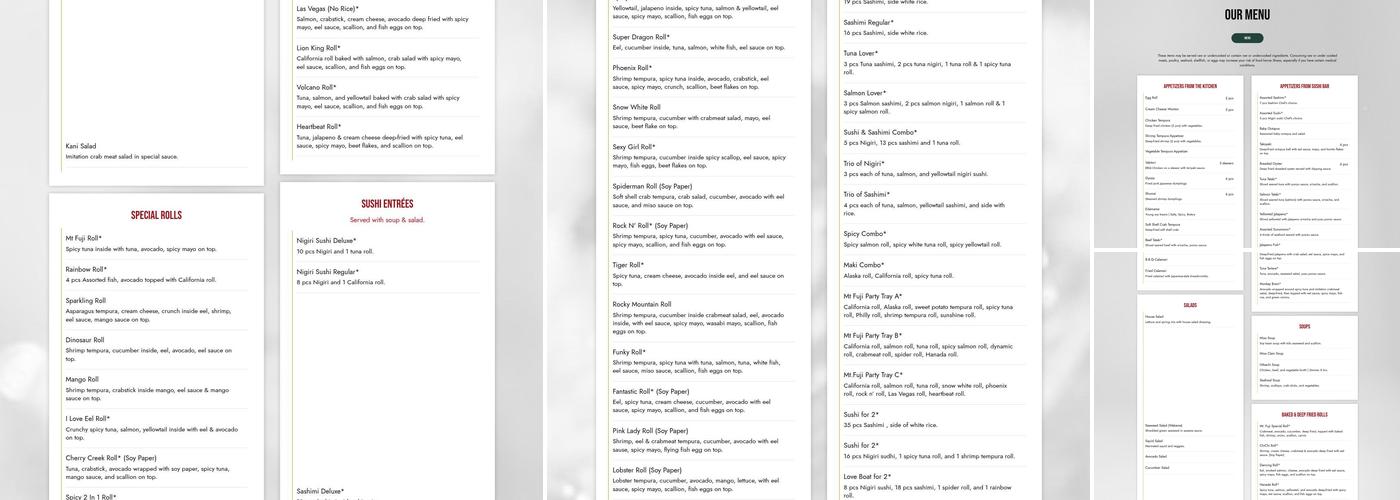The width and height of the screenshot is (1400, 500).
Task: Click the Mt Fuji Roll item
Action: coord(84,238)
